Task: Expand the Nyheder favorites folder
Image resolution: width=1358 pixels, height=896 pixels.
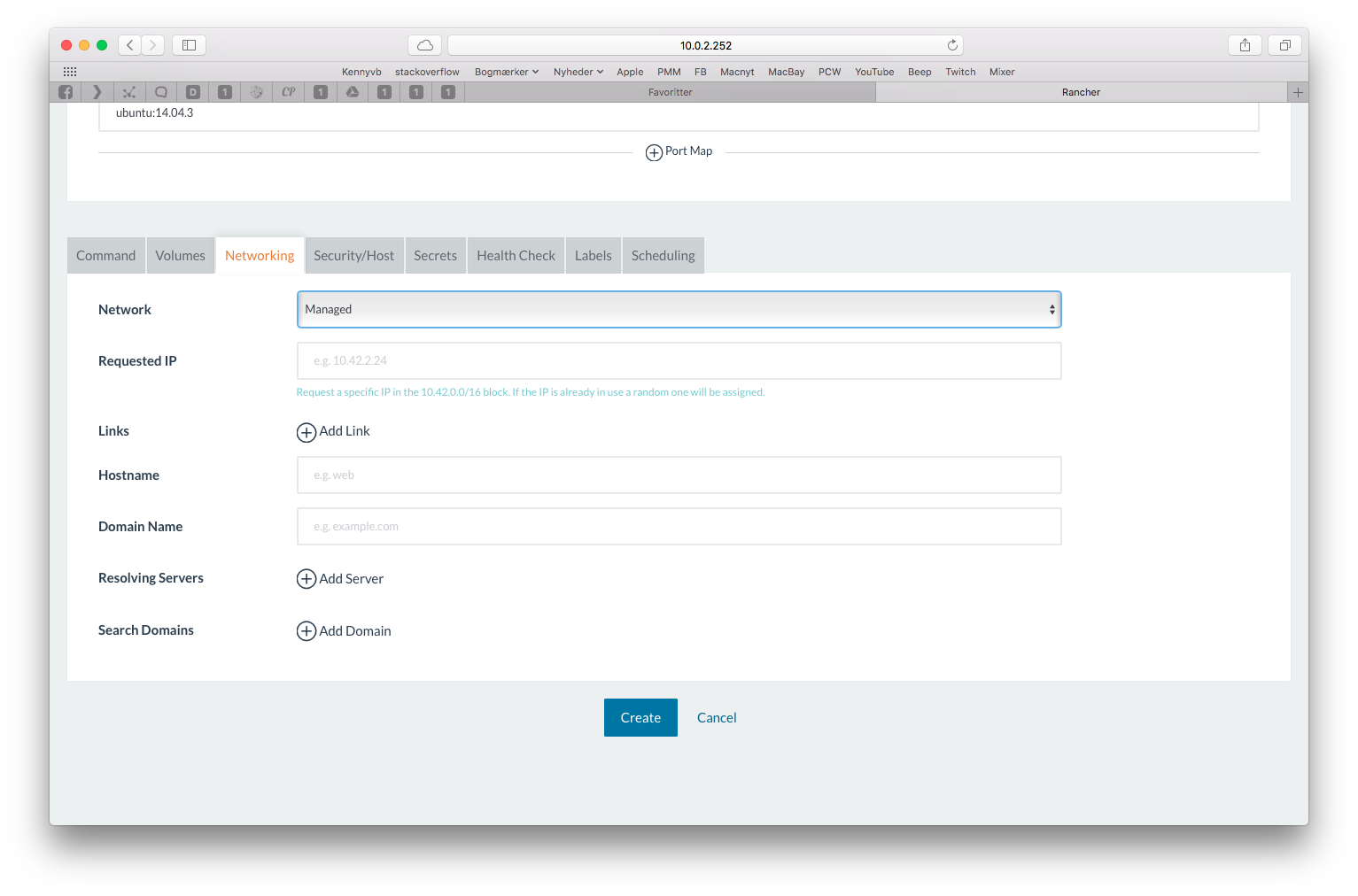Action: [x=578, y=72]
